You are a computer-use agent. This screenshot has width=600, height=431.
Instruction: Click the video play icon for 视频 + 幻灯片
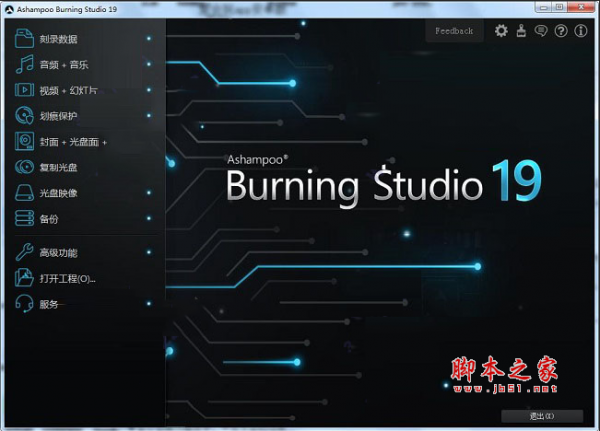coord(24,90)
